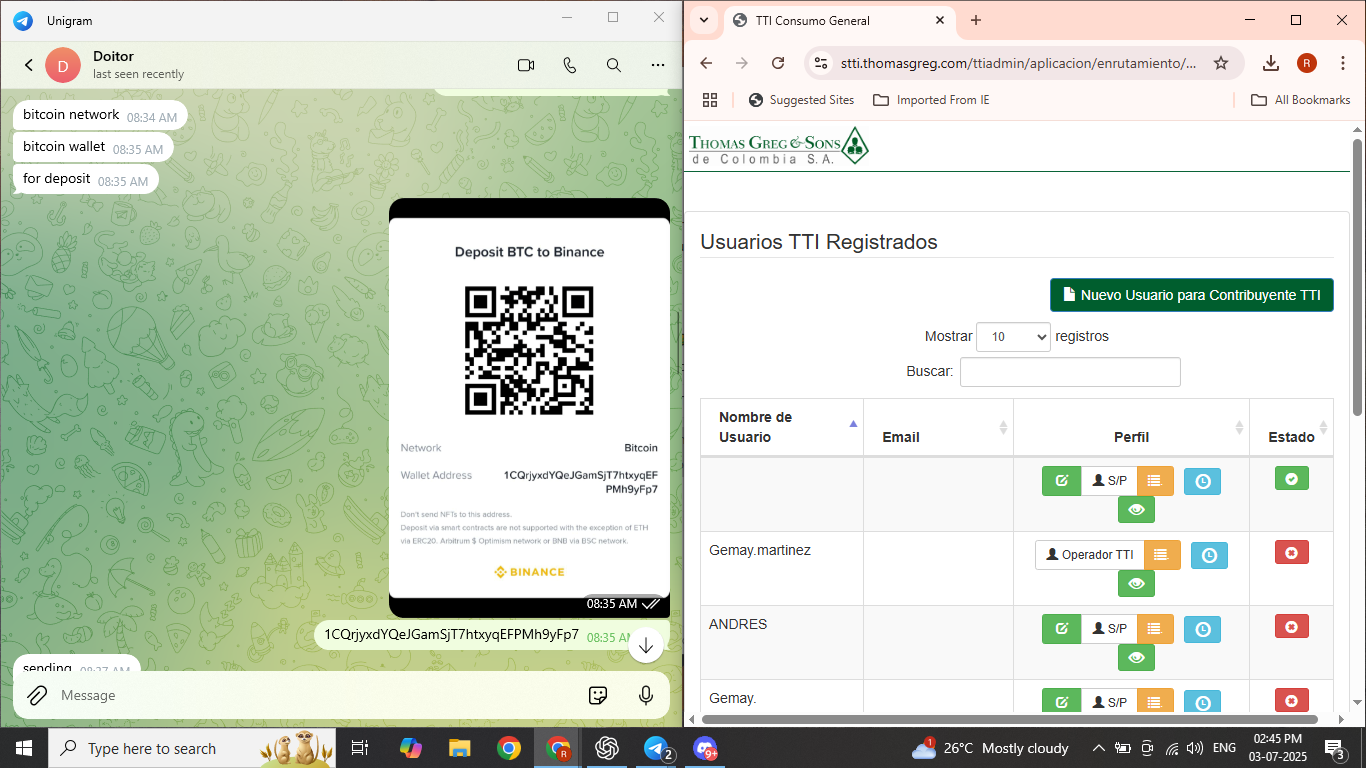Open Doitor's profile avatar
Image resolution: width=1366 pixels, height=768 pixels.
point(63,65)
